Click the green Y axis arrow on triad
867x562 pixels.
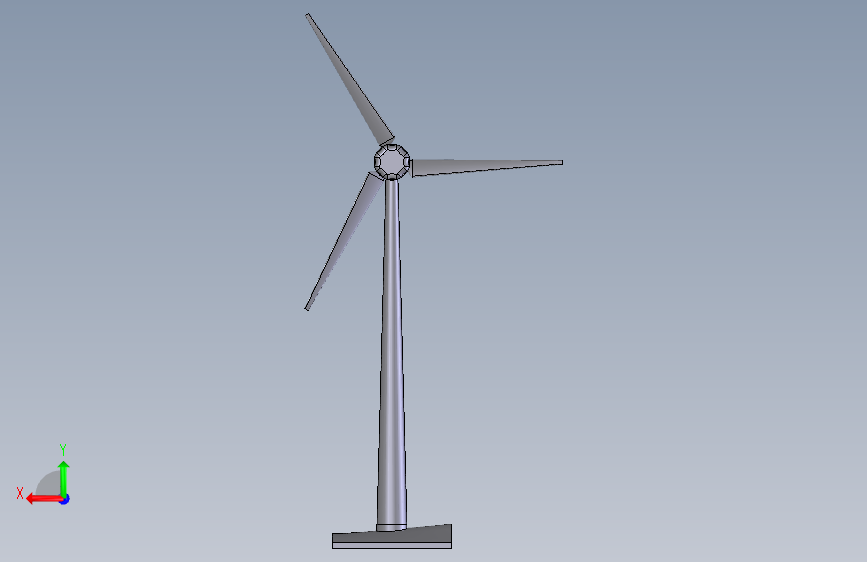[x=64, y=478]
